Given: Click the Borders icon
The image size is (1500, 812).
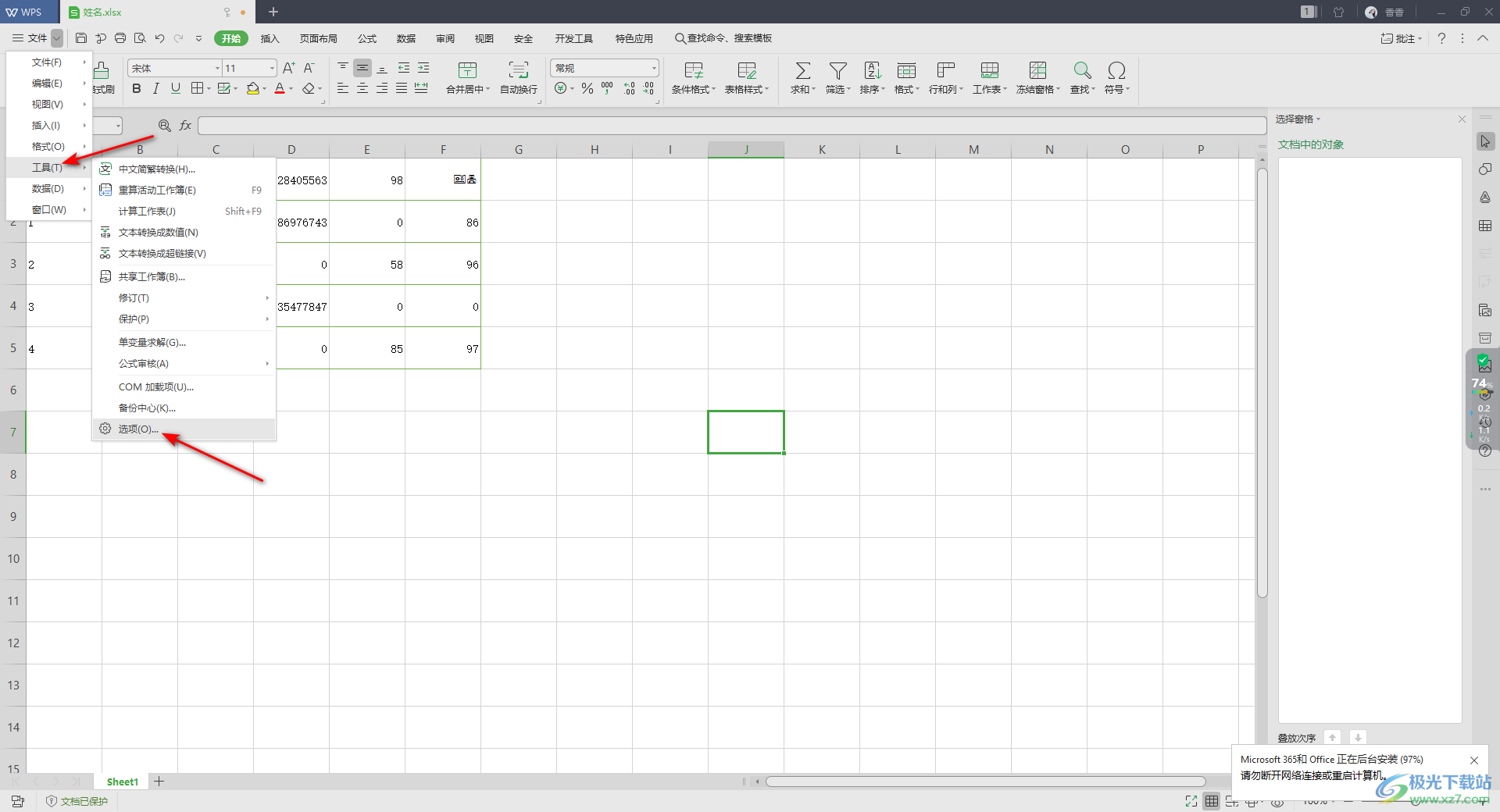Looking at the screenshot, I should coord(198,89).
